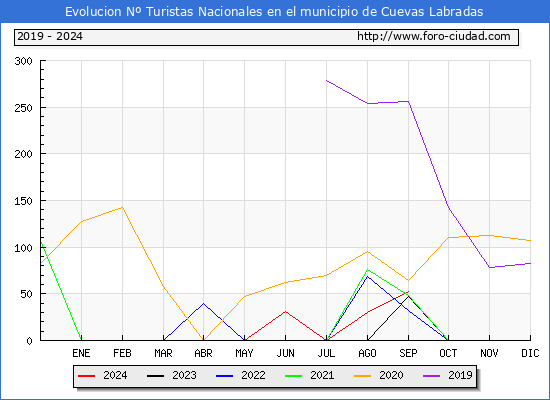Click the 2022 blue legend swatch

click(224, 376)
